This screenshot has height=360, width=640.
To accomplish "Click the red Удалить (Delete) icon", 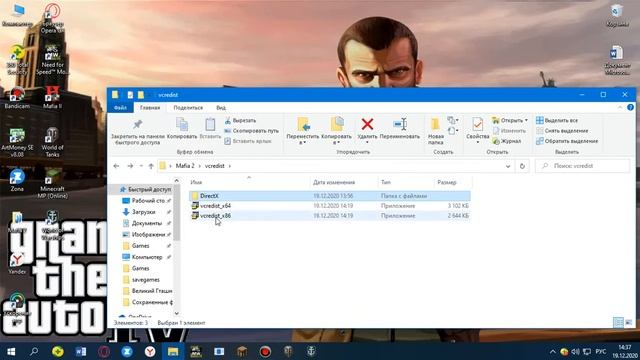I will coord(367,124).
